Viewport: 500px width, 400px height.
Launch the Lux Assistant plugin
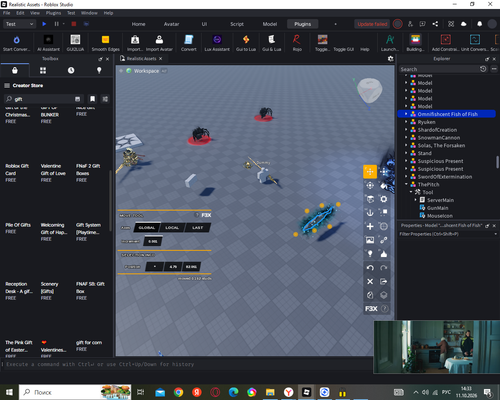[217, 43]
